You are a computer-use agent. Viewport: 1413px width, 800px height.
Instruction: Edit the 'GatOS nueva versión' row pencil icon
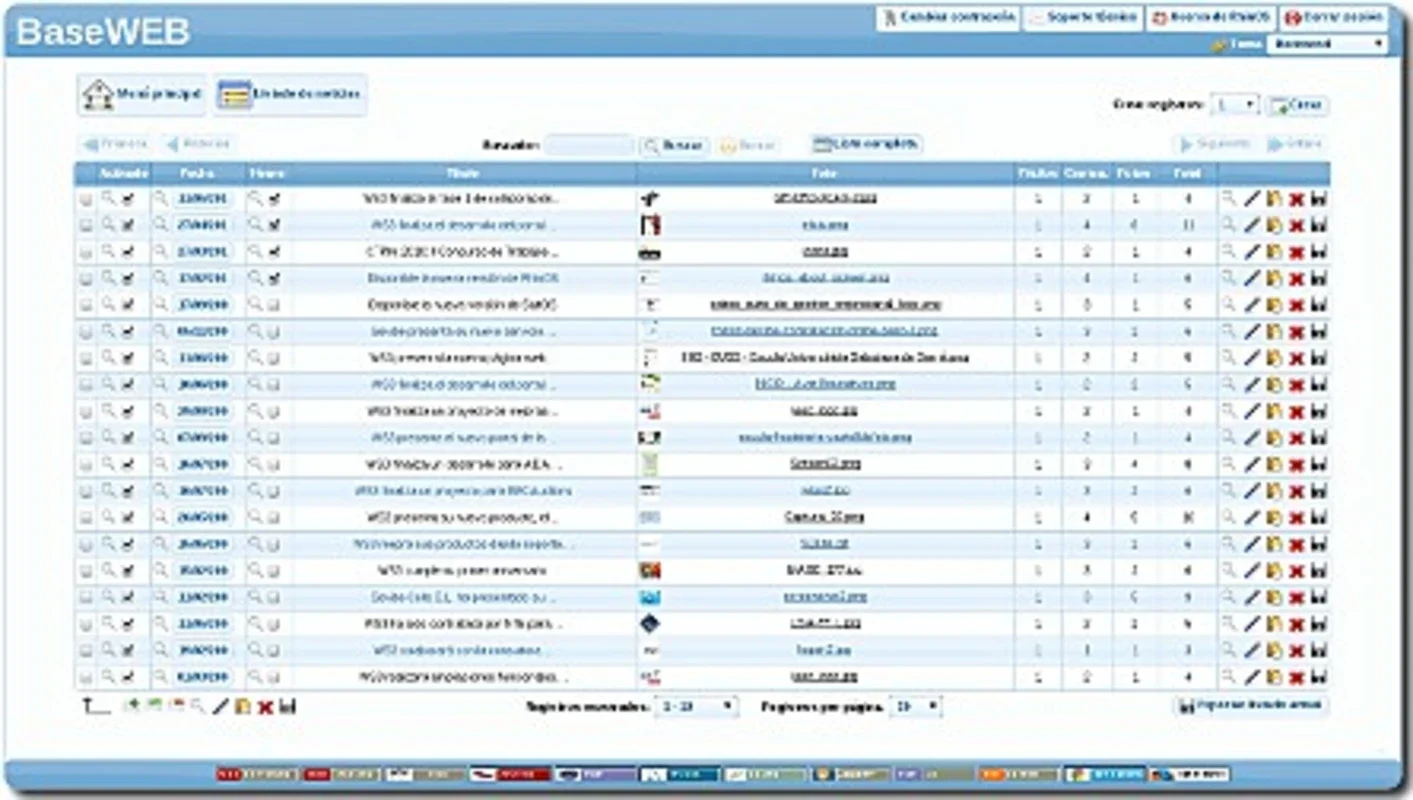click(1252, 304)
